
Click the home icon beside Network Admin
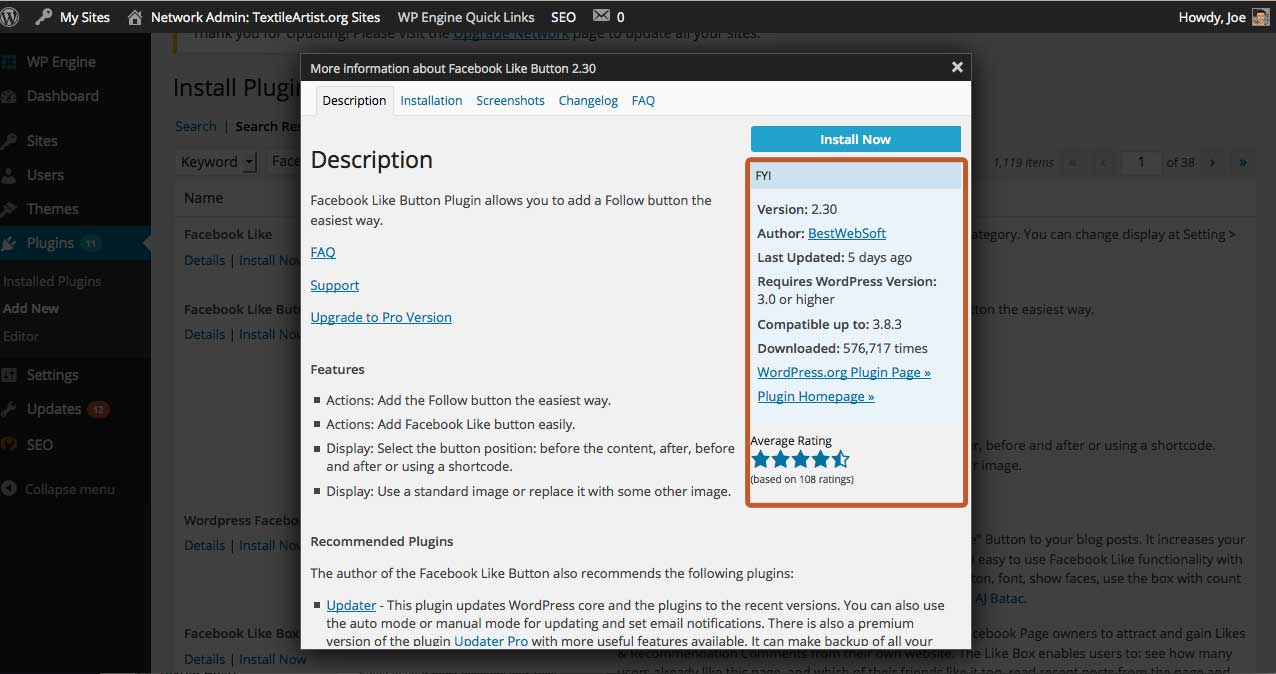tap(134, 17)
